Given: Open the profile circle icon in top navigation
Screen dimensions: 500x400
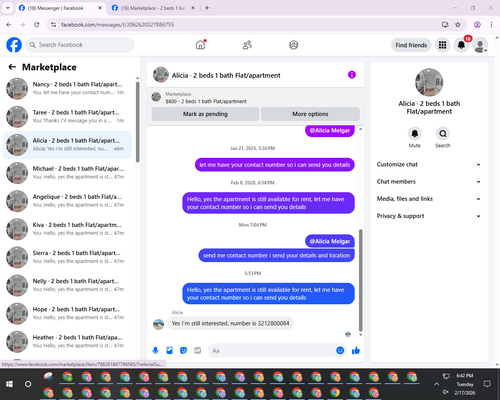Looking at the screenshot, I should (x=294, y=45).
